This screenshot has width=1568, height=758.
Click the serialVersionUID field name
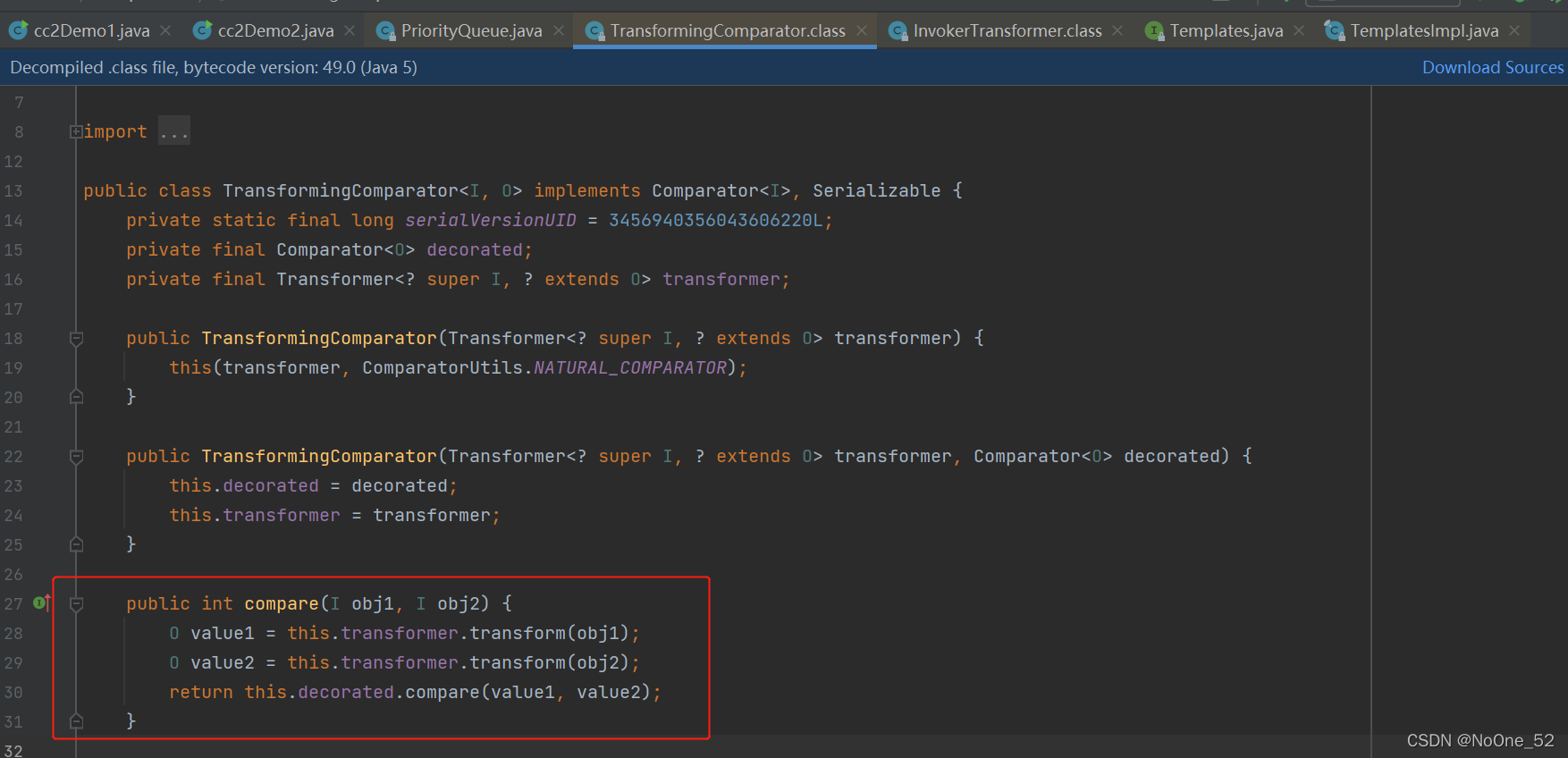coord(491,220)
